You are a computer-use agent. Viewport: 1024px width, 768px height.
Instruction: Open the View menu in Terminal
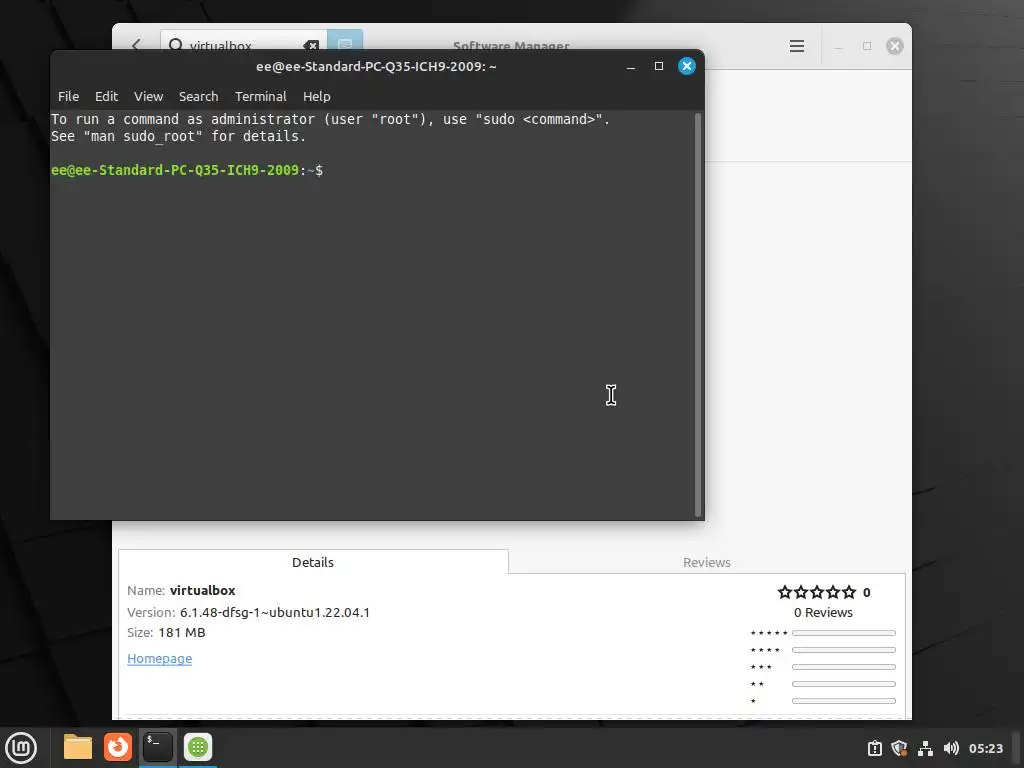tap(148, 96)
